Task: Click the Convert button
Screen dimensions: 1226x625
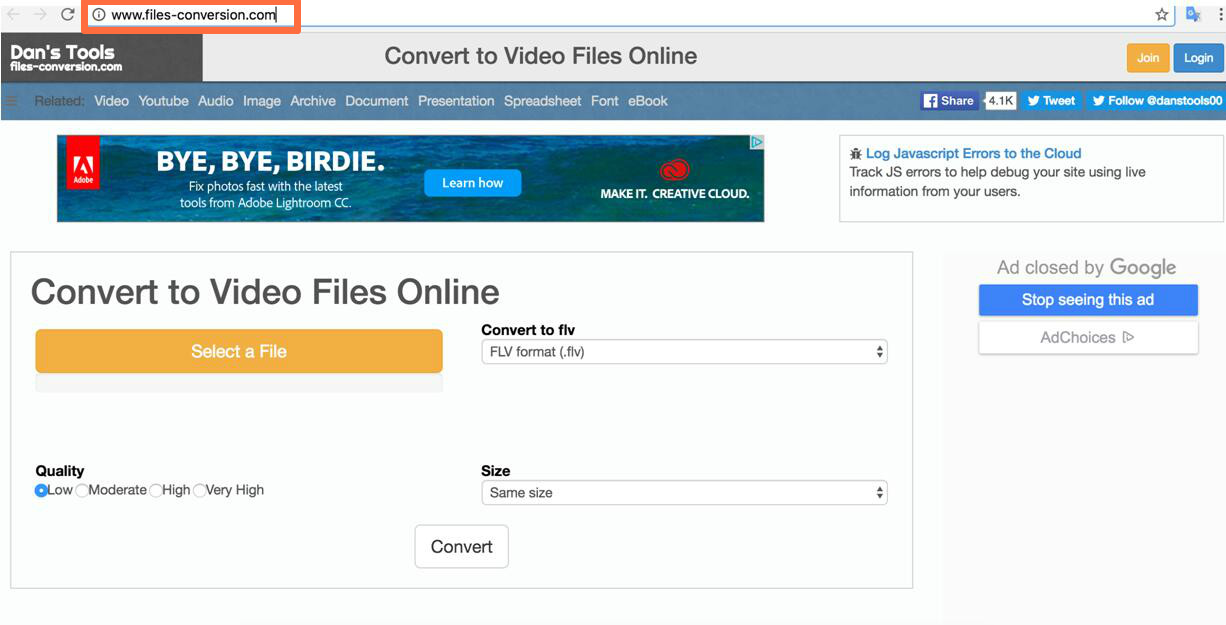Action: coord(462,547)
